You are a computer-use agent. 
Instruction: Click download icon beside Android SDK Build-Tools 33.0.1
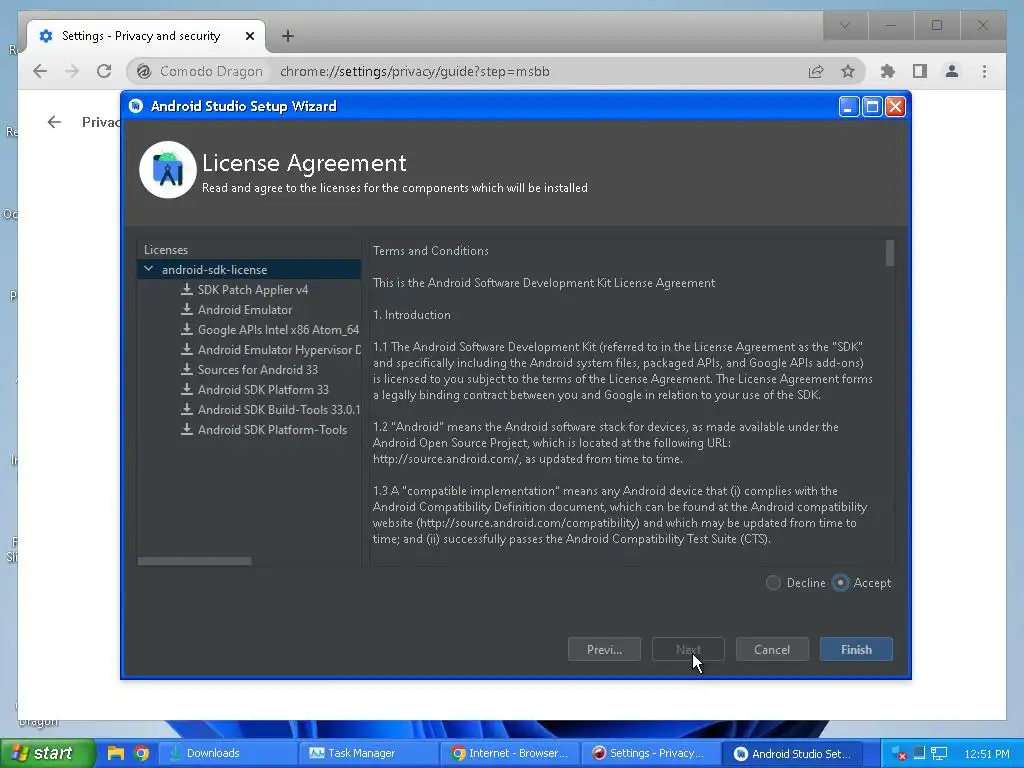(187, 409)
